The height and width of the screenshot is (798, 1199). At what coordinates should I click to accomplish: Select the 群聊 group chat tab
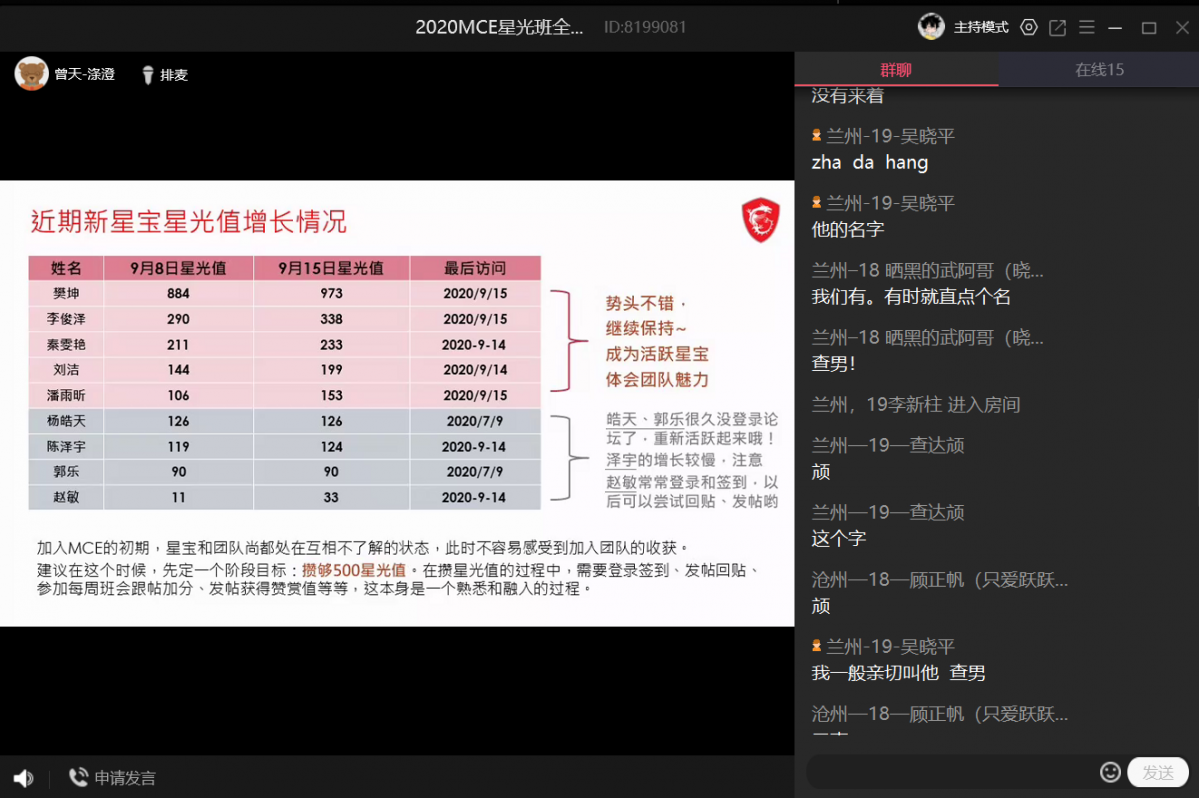(x=896, y=70)
